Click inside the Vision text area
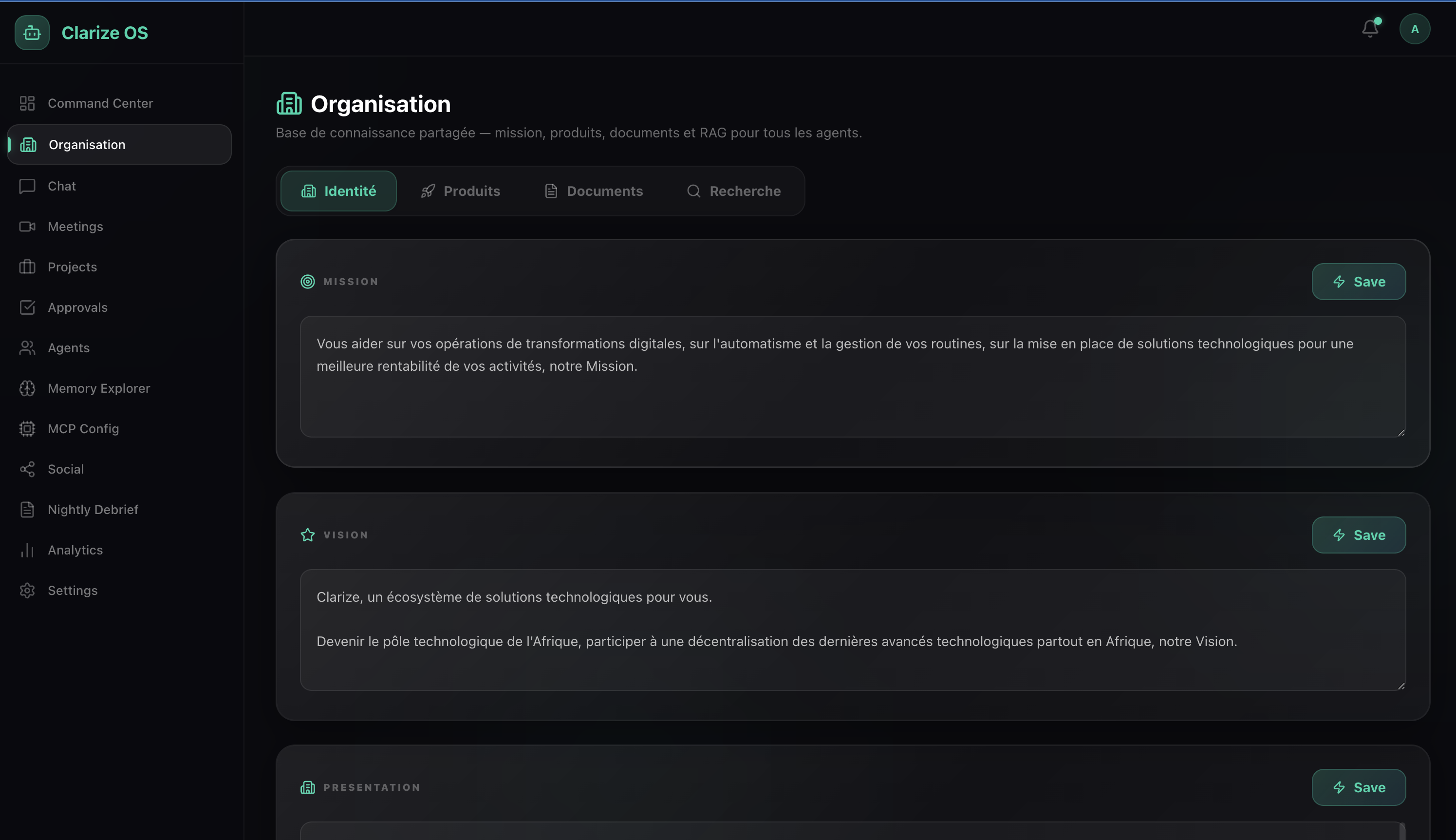 point(852,664)
